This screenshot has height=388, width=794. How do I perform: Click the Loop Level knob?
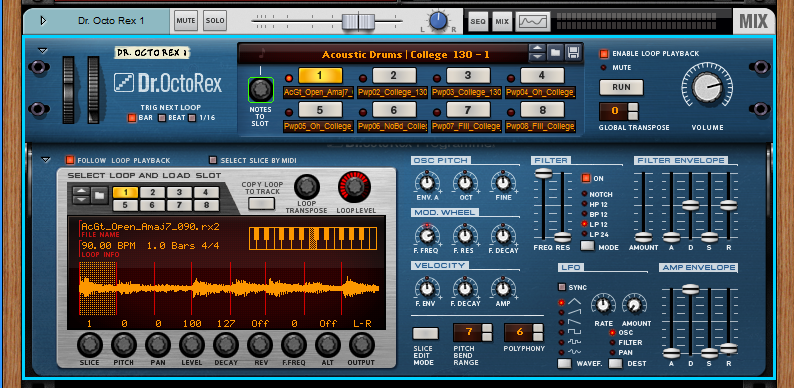(354, 187)
